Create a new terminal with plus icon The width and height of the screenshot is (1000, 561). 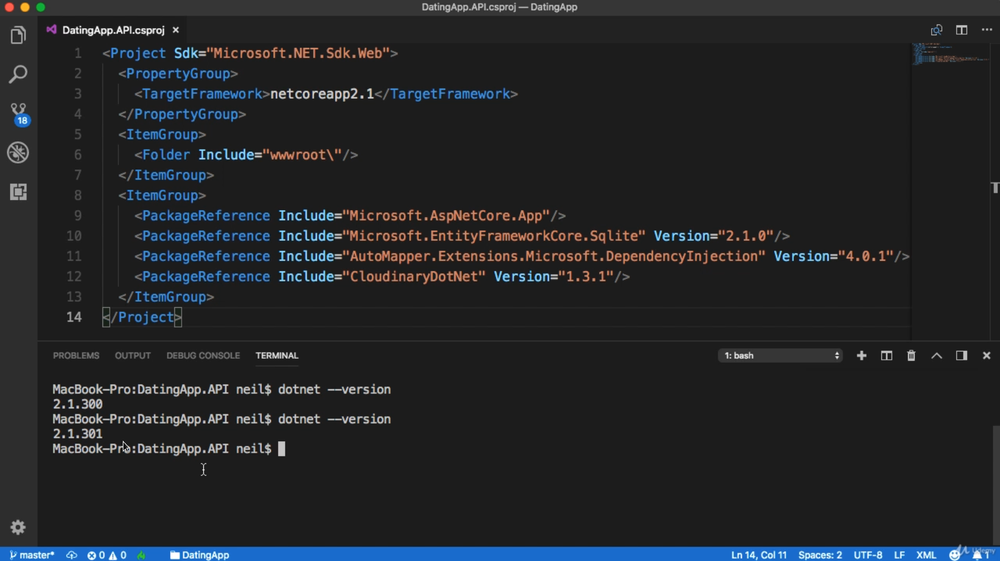(861, 356)
